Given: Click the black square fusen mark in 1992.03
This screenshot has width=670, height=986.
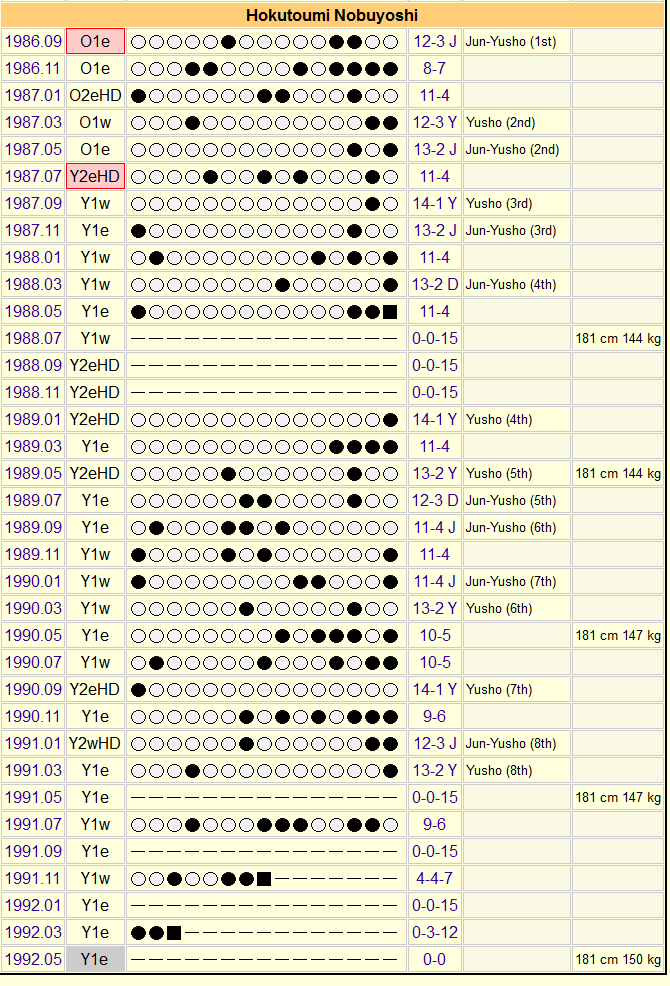Looking at the screenshot, I should point(174,933).
